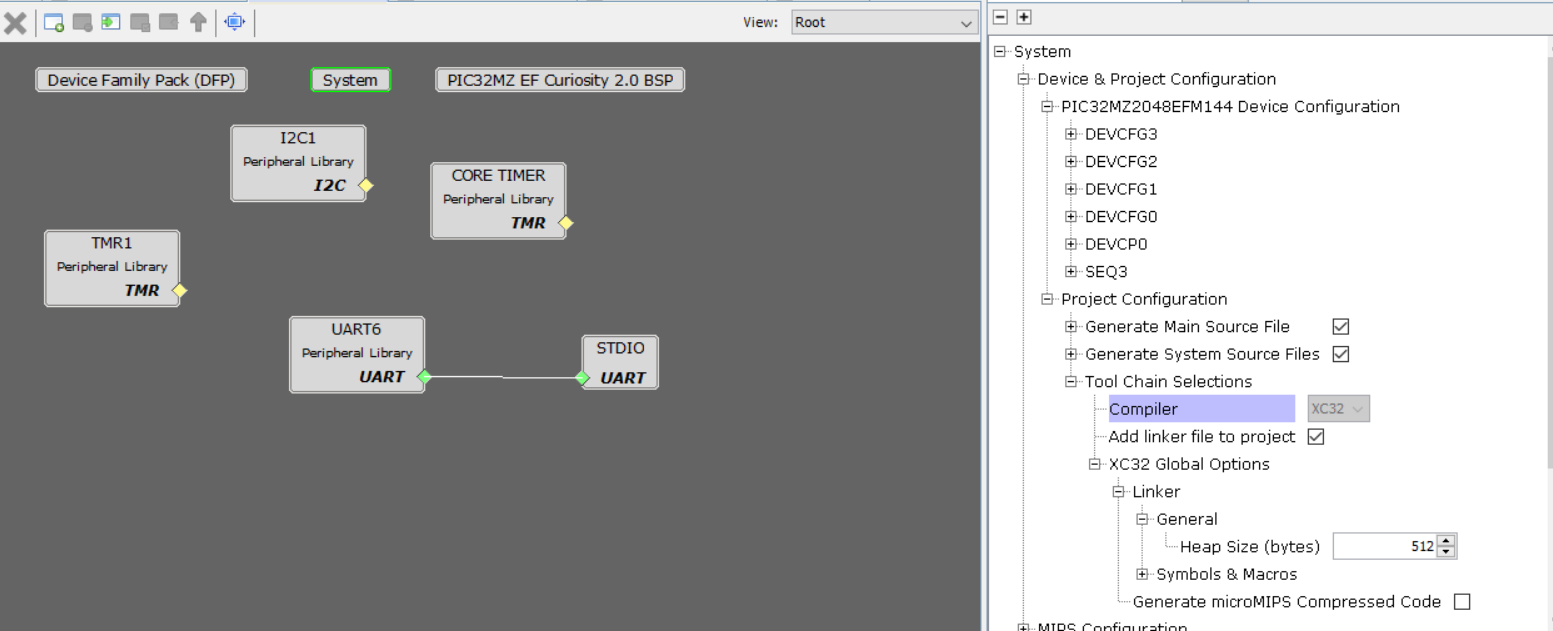Select the TMR1 Peripheral Library block
This screenshot has height=631, width=1553.
point(112,268)
